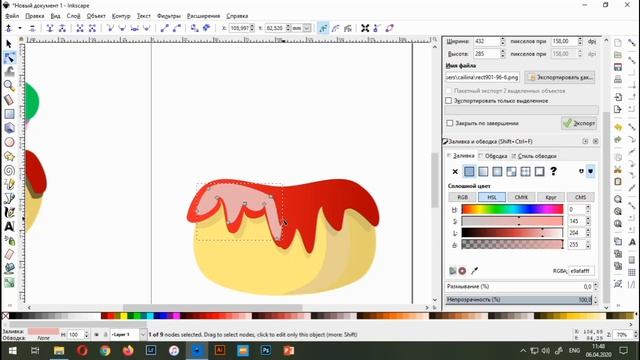Click the lightness L slider
Viewport: 640px width, 360px height.
tap(512, 233)
